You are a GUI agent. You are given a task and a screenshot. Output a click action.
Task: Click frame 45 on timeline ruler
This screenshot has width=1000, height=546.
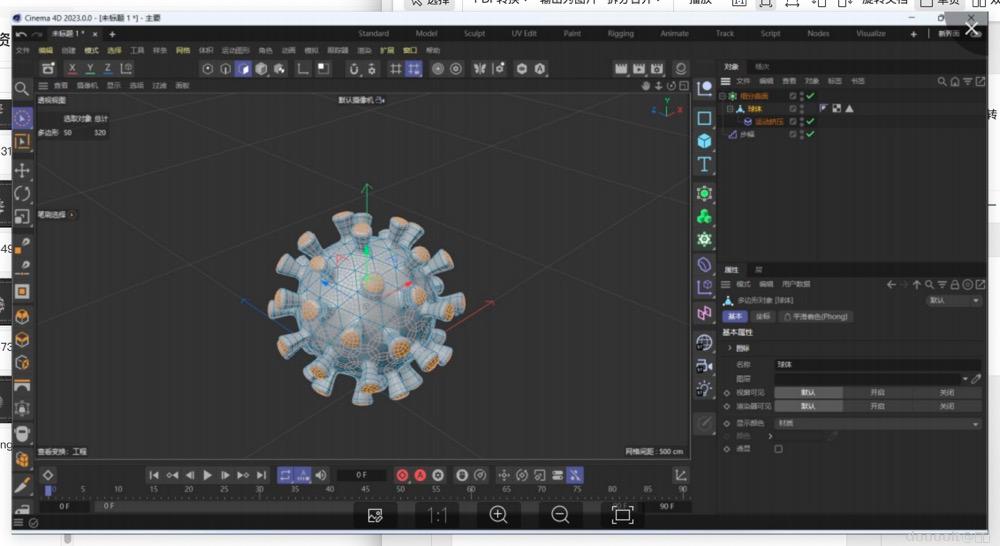click(365, 489)
